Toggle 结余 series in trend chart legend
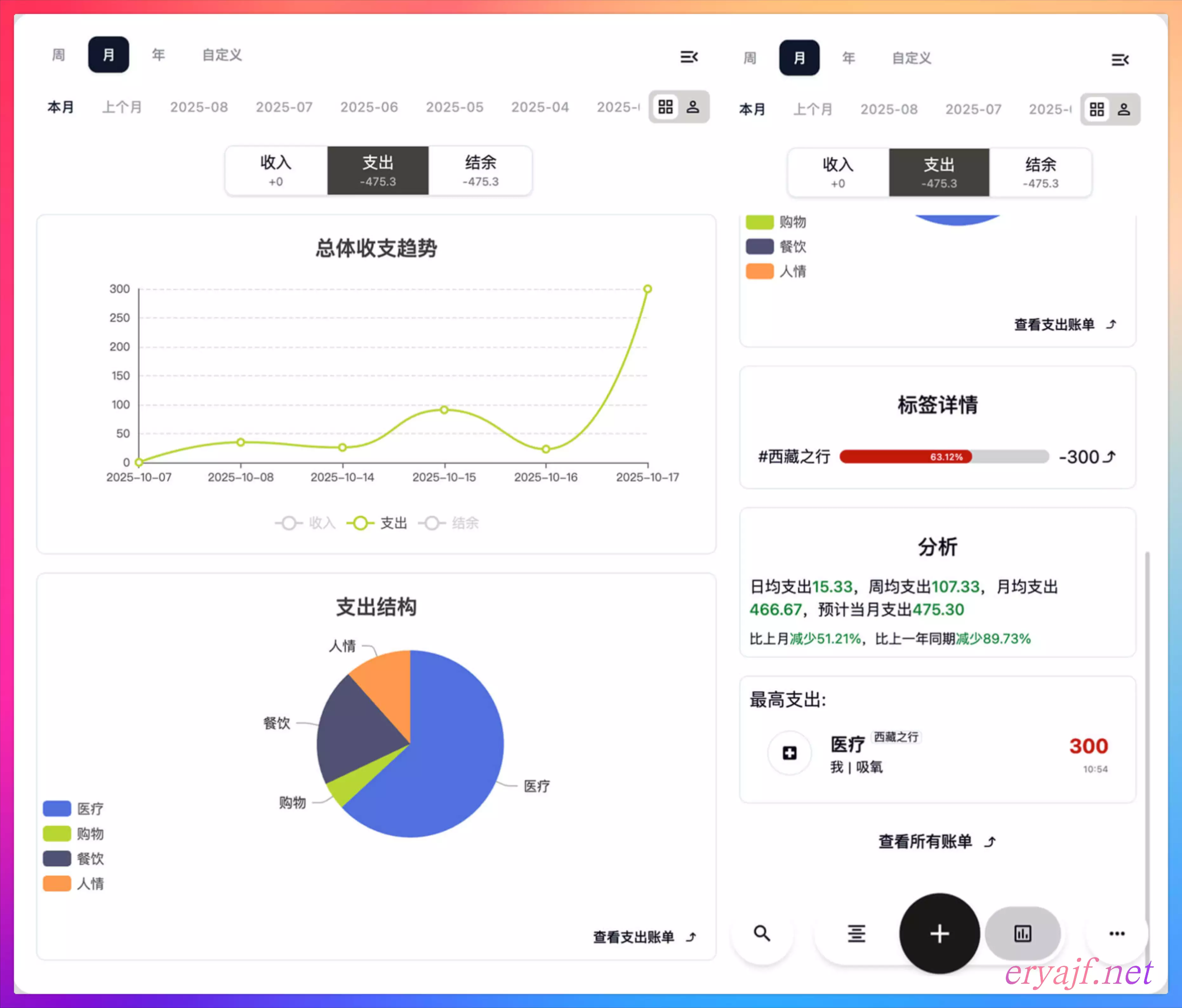 (449, 522)
